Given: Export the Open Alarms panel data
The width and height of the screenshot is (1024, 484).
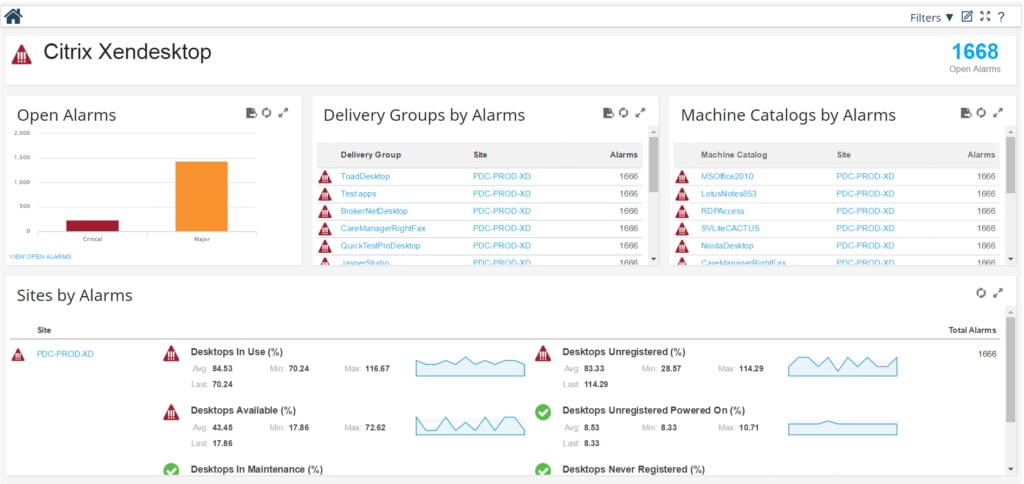Looking at the screenshot, I should (x=251, y=113).
